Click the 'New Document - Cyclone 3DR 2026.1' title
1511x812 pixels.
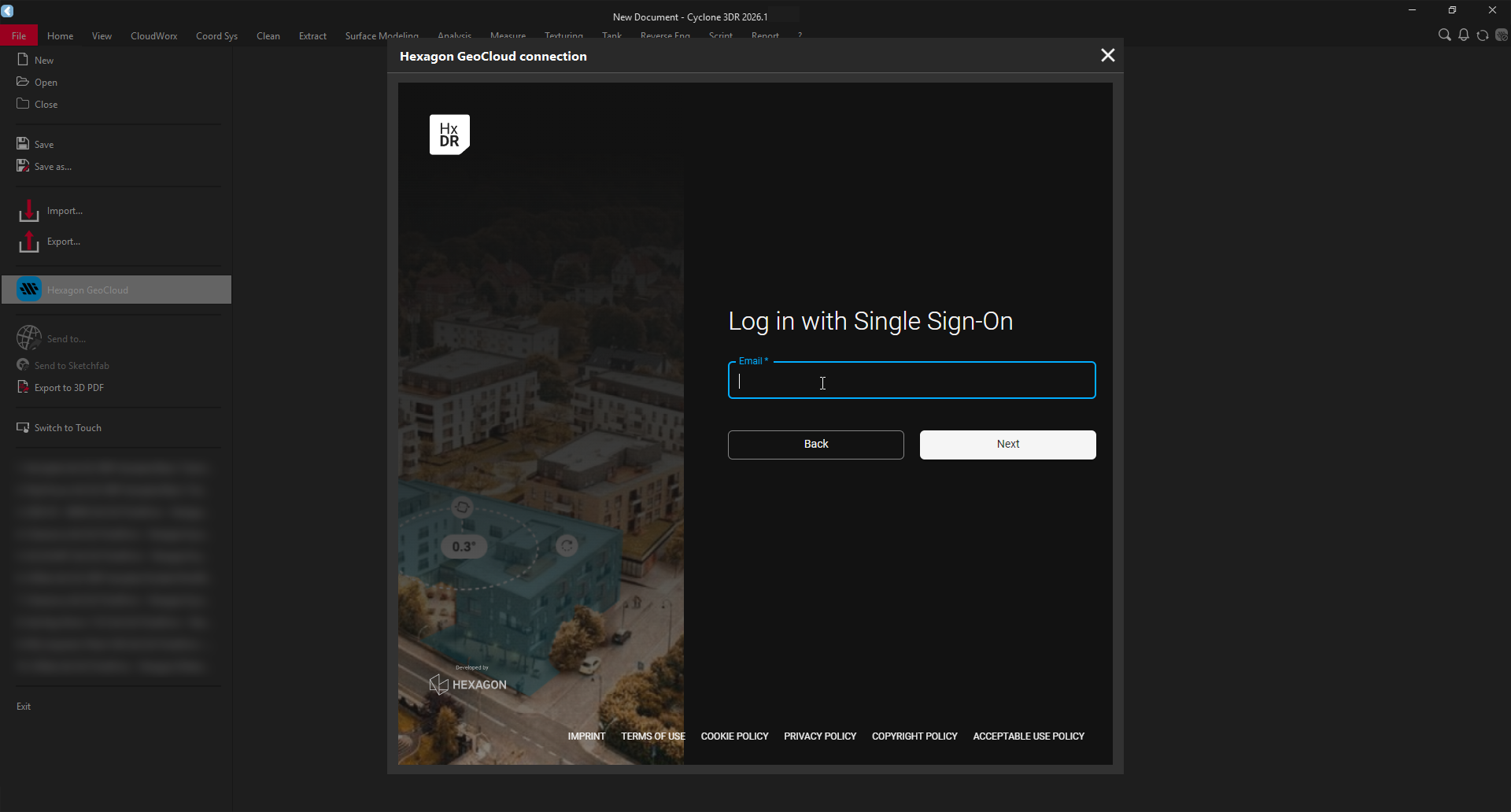690,17
